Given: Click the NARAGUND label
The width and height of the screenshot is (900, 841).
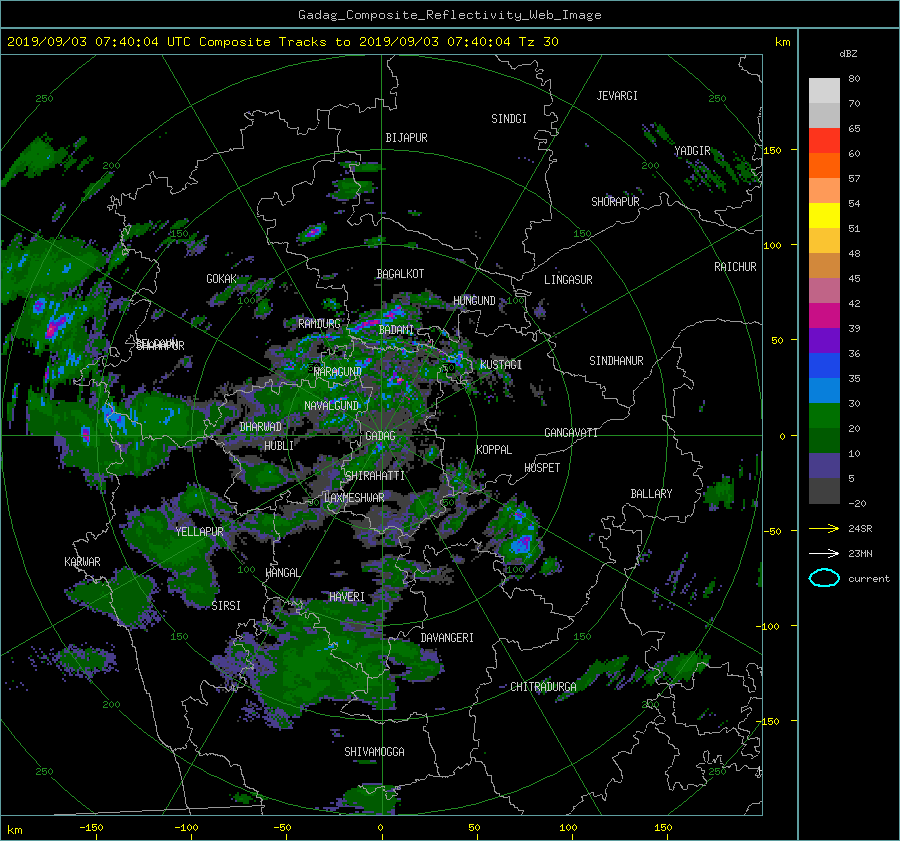Looking at the screenshot, I should (338, 371).
